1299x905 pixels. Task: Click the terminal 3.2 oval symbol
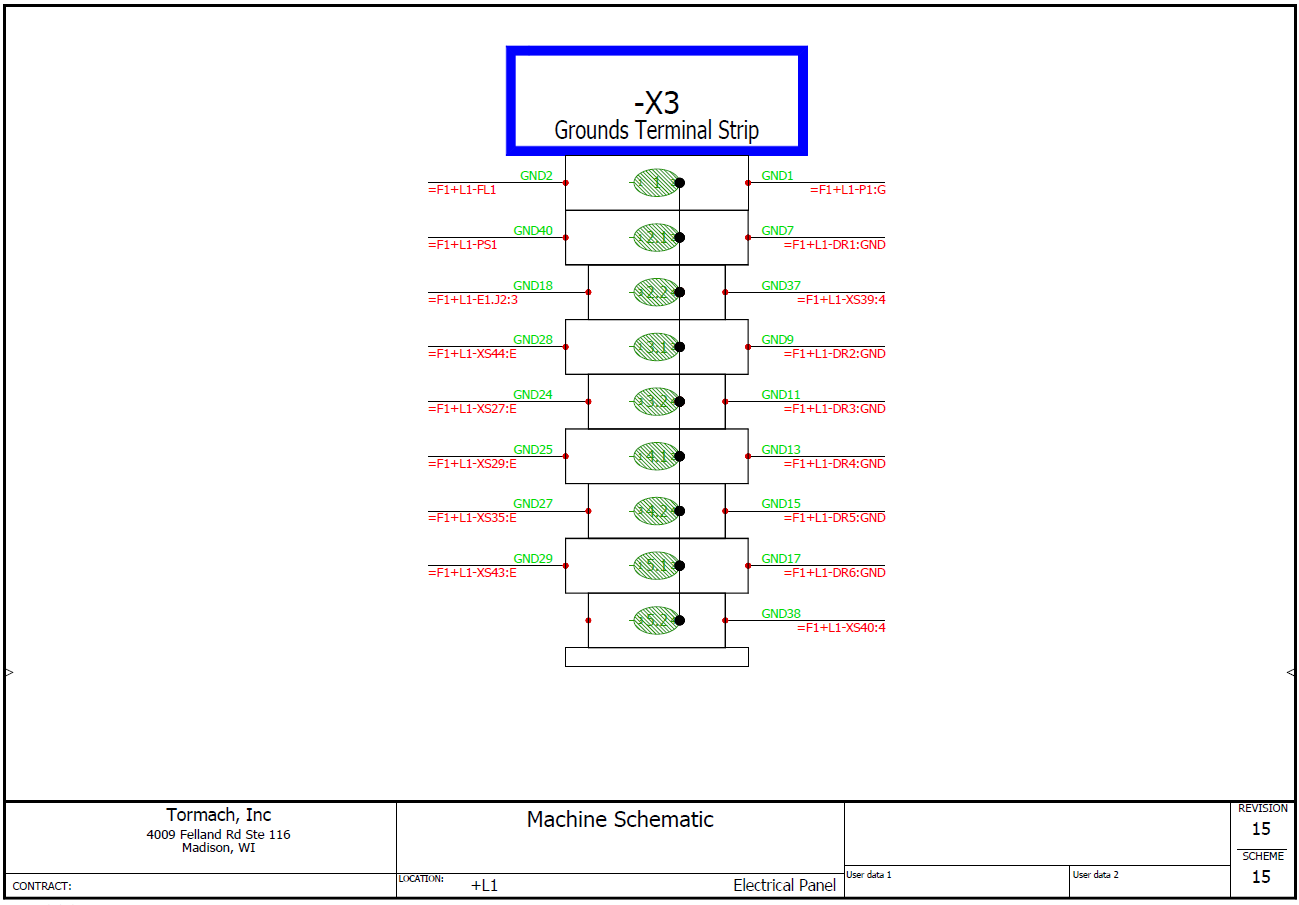click(x=656, y=401)
